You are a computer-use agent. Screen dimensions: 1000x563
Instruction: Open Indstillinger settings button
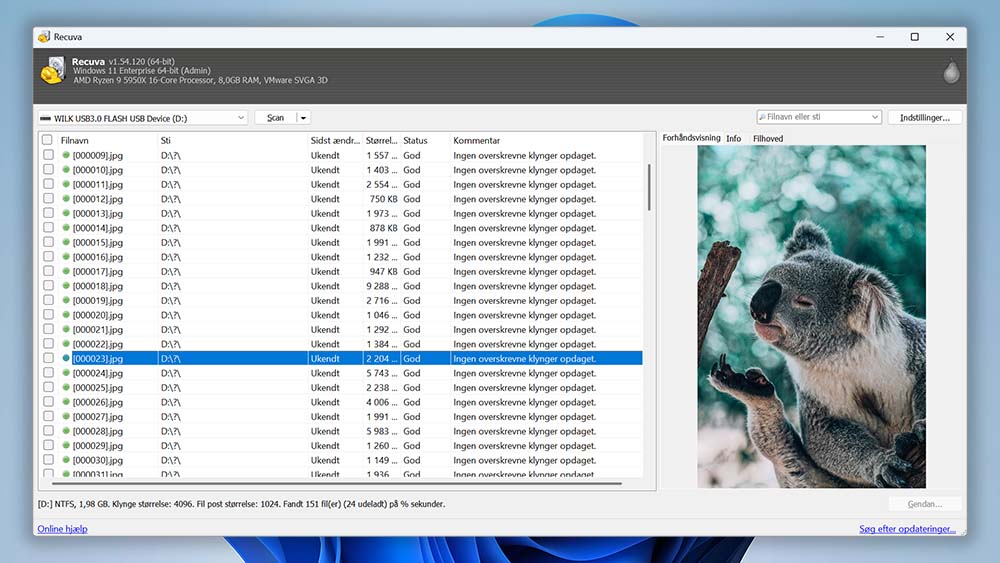(925, 118)
